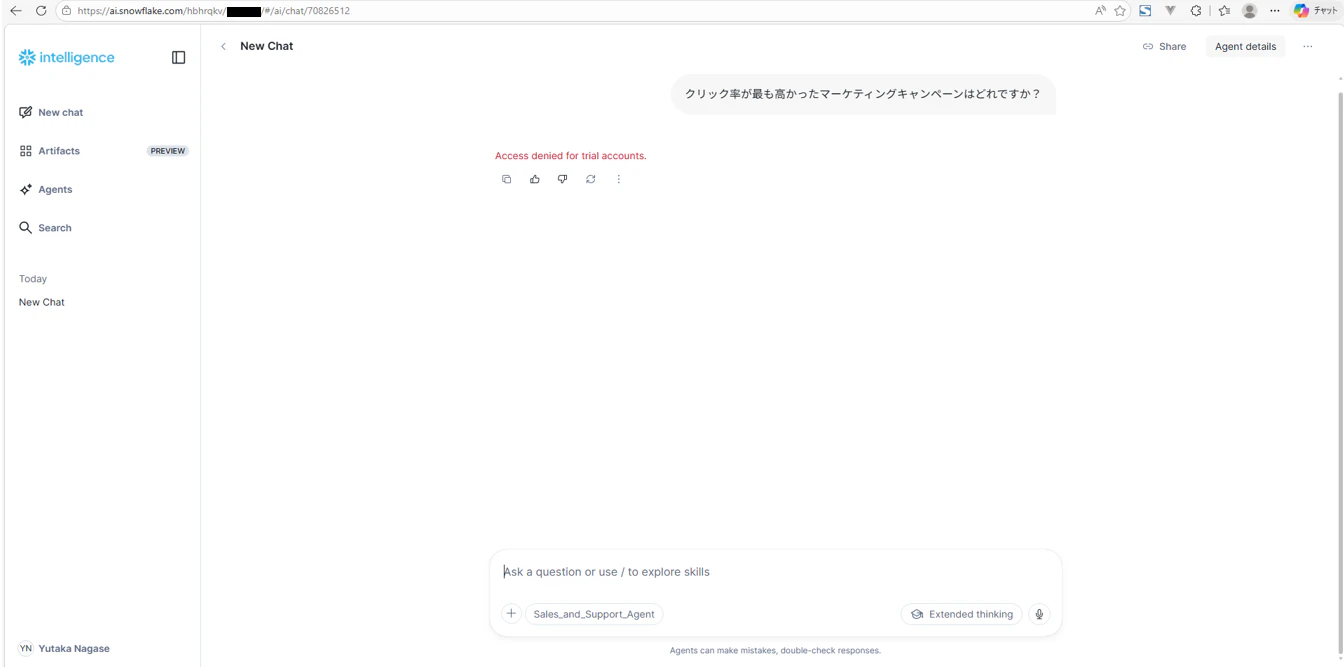Click the plus attach button
This screenshot has width=1344, height=667.
tap(511, 614)
